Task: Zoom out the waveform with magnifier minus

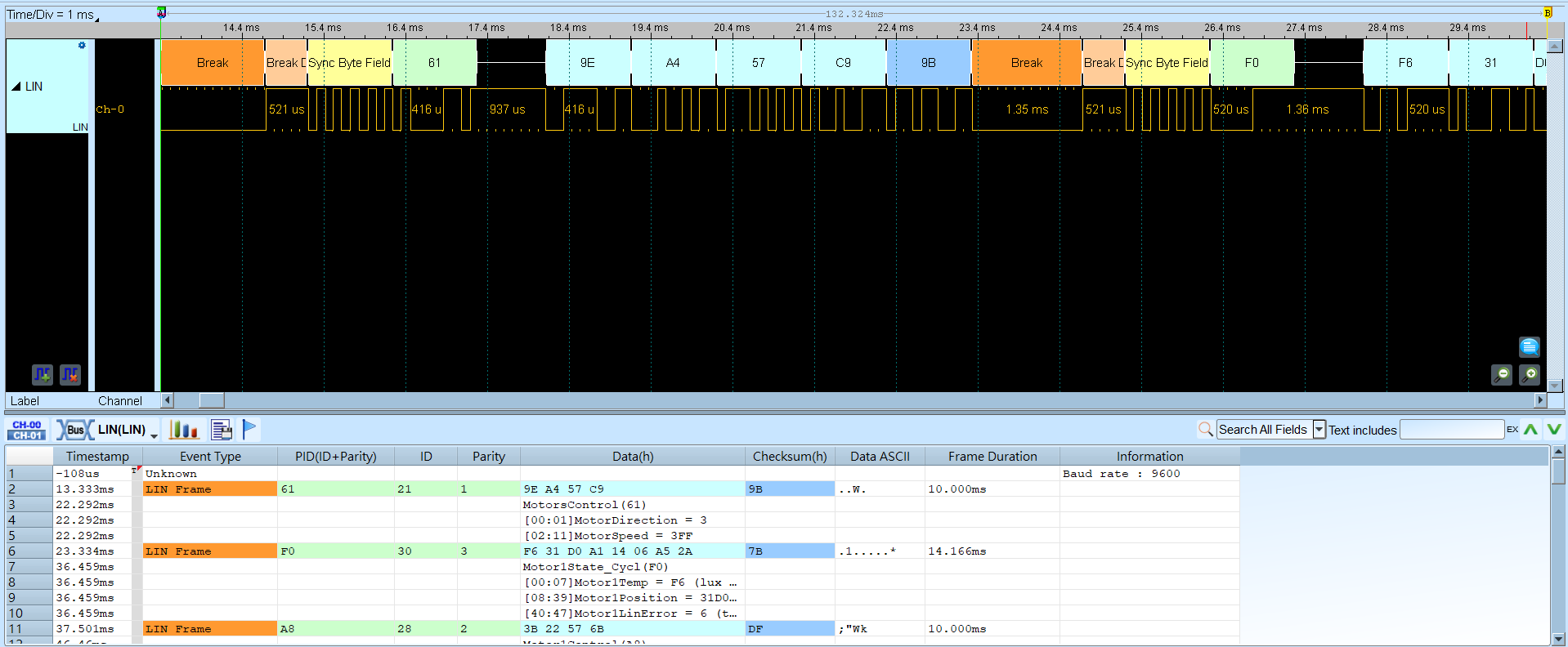Action: pos(1502,375)
